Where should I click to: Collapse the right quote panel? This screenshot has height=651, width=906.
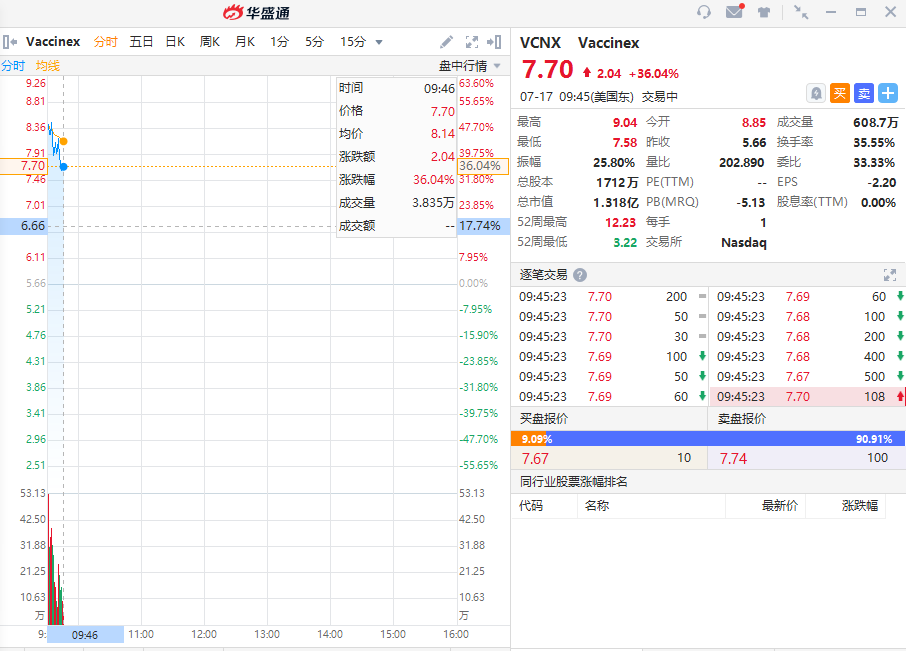coord(494,42)
